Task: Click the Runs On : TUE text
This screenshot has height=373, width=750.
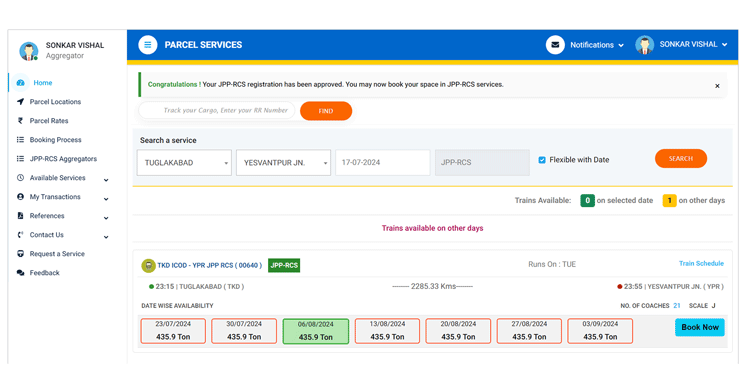Action: click(552, 264)
